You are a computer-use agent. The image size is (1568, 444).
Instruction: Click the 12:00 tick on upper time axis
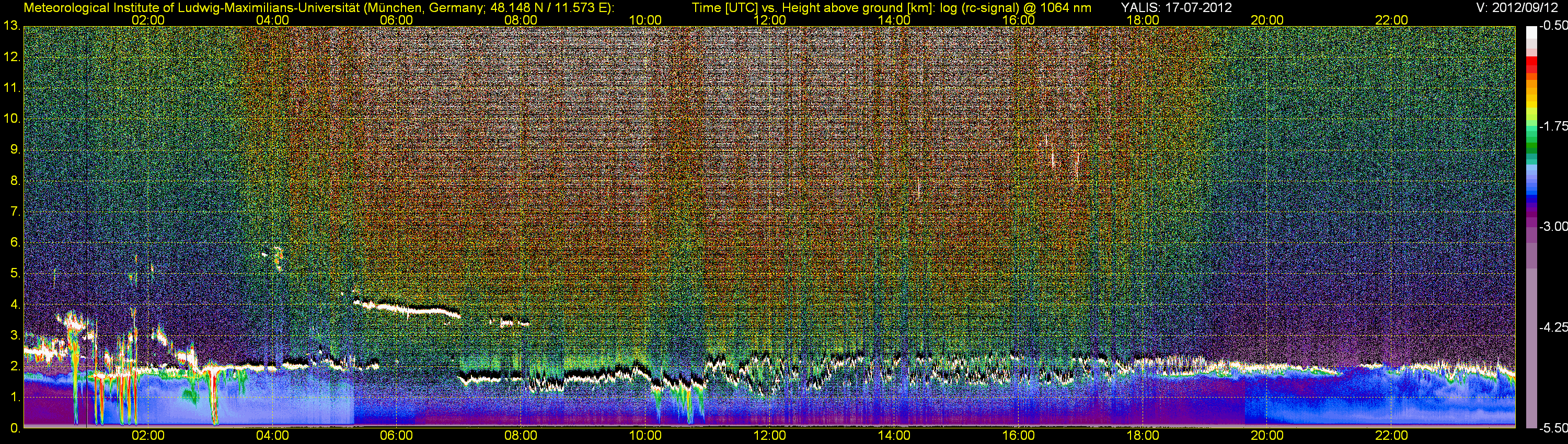(769, 20)
